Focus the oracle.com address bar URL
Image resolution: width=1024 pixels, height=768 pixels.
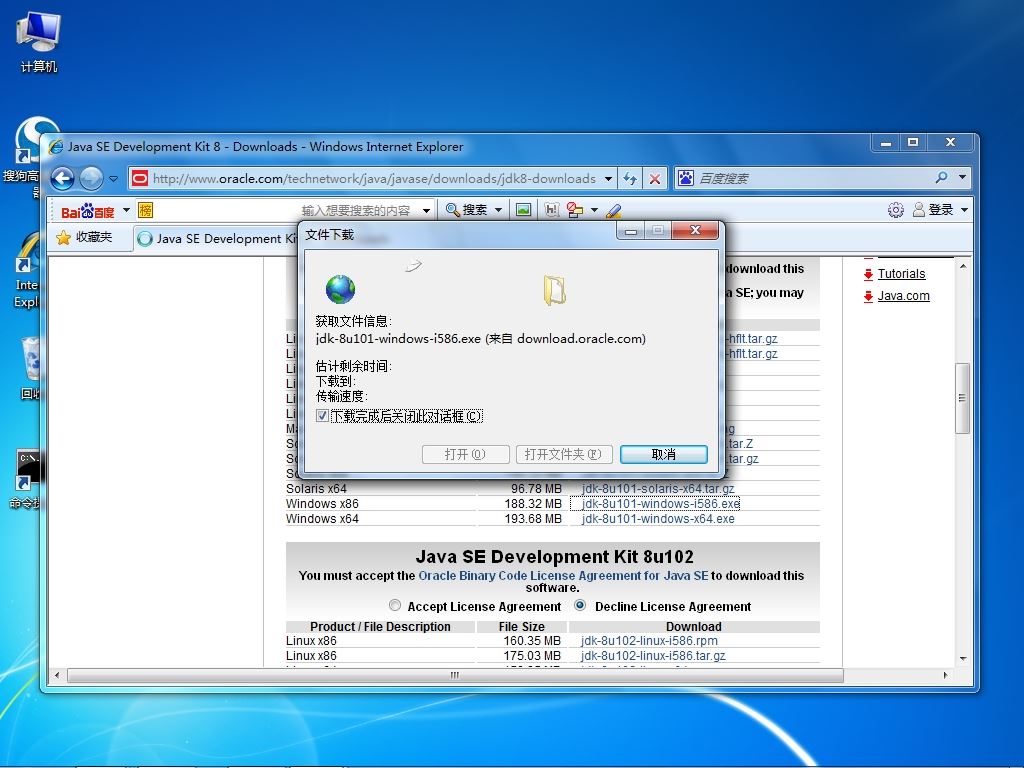(374, 178)
